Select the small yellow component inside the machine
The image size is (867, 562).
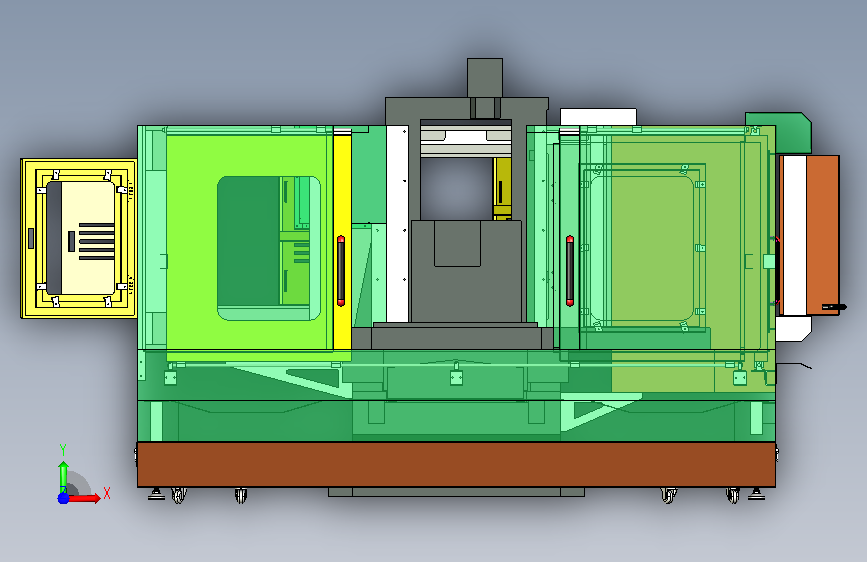coord(502,189)
